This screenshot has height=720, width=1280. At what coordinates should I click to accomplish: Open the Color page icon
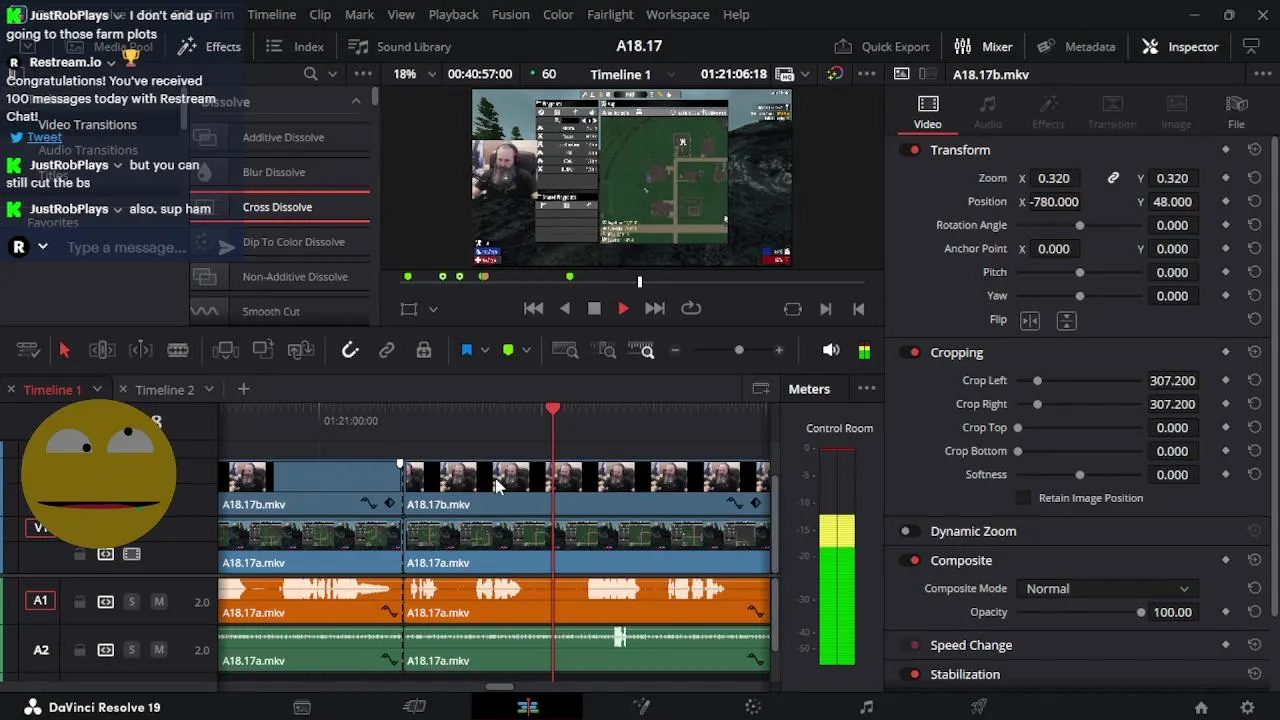[x=753, y=707]
